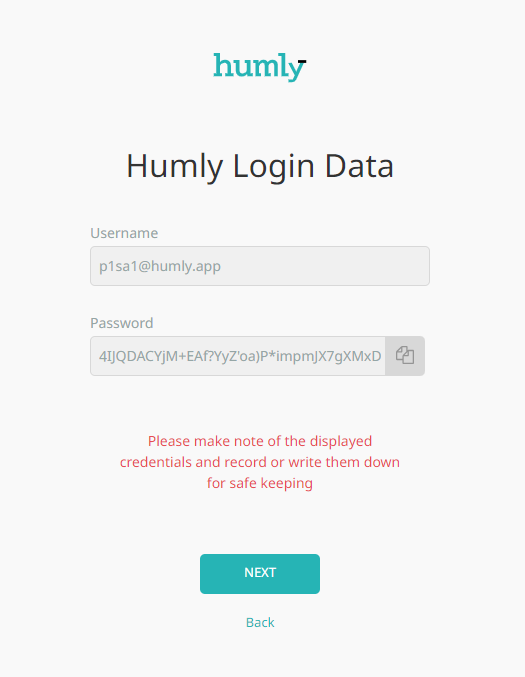Click the humly logo at top
The image size is (525, 677).
tap(259, 67)
